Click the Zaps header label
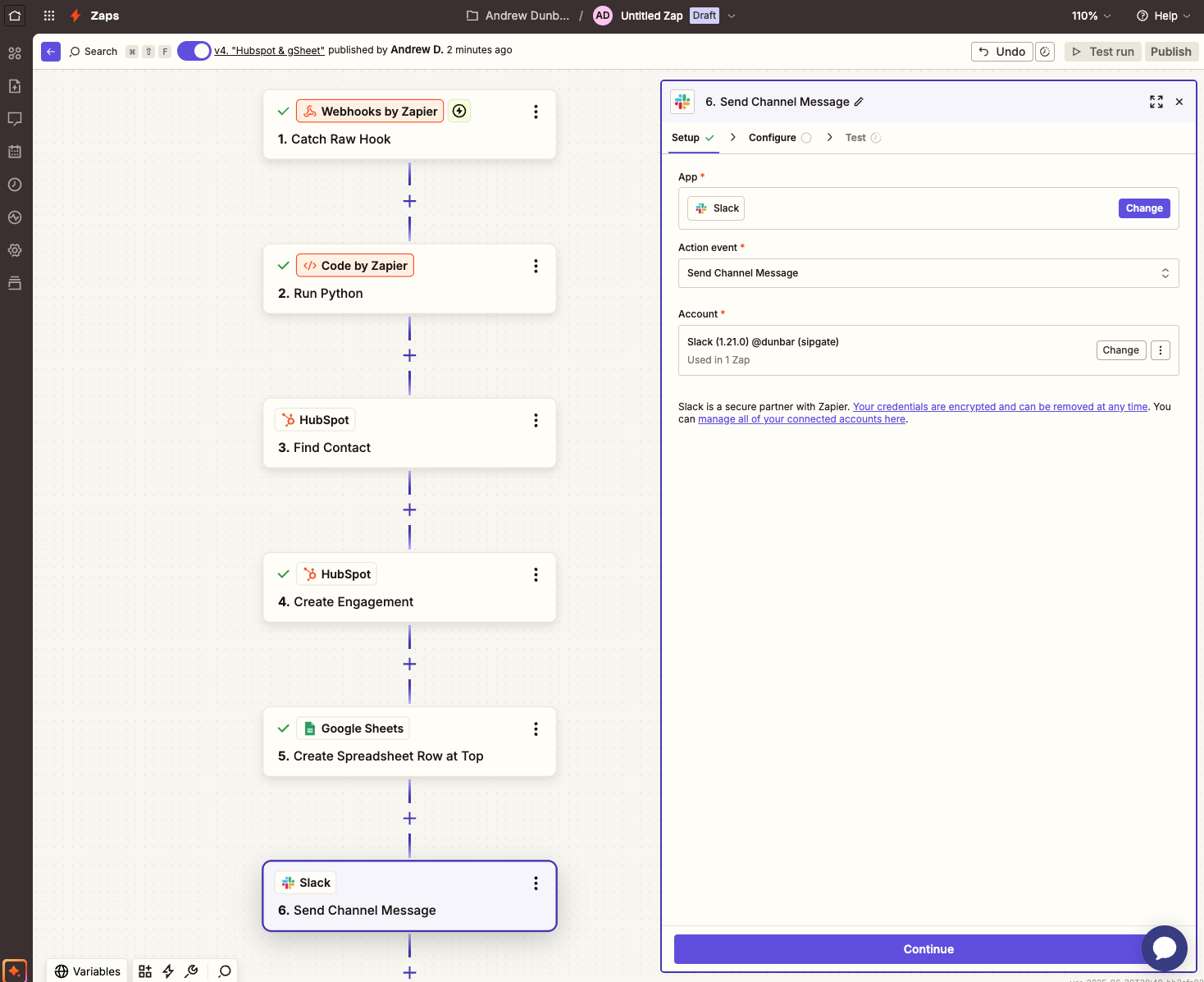This screenshot has width=1204, height=982. click(x=105, y=16)
